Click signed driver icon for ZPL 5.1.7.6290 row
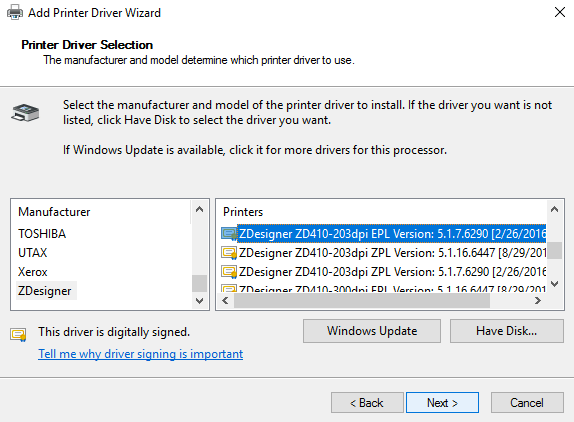The width and height of the screenshot is (574, 422). pos(229,272)
